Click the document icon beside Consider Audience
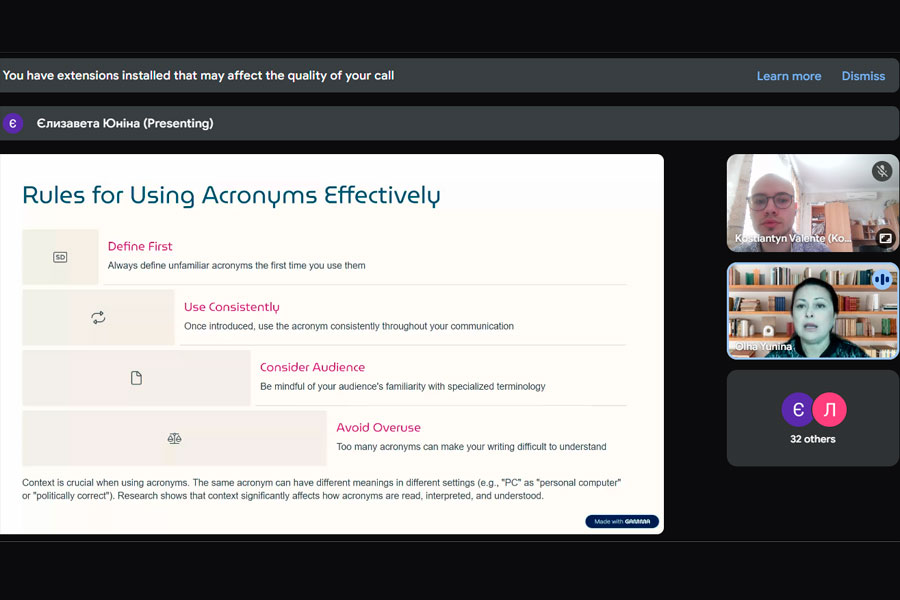Viewport: 900px width, 600px height. (x=136, y=378)
